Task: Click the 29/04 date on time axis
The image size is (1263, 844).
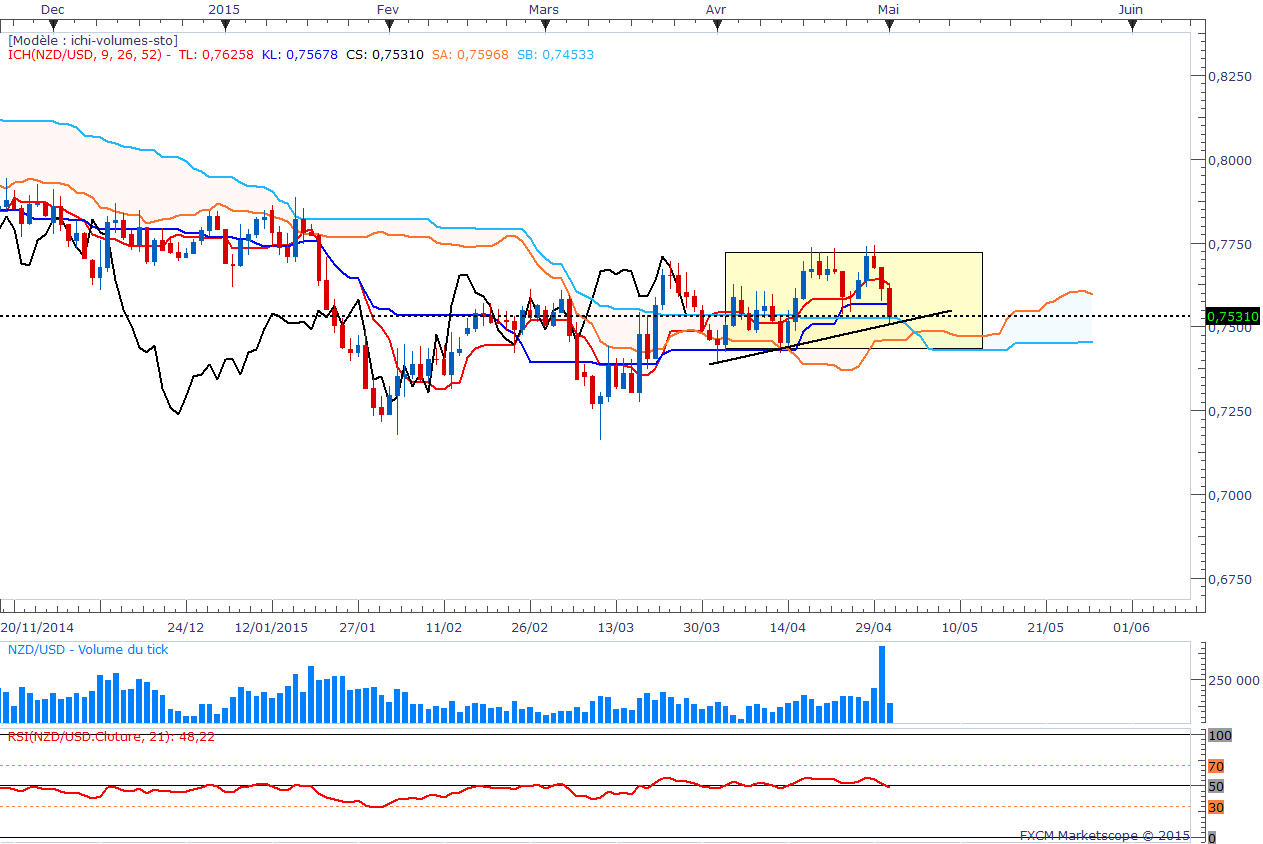Action: (x=874, y=627)
